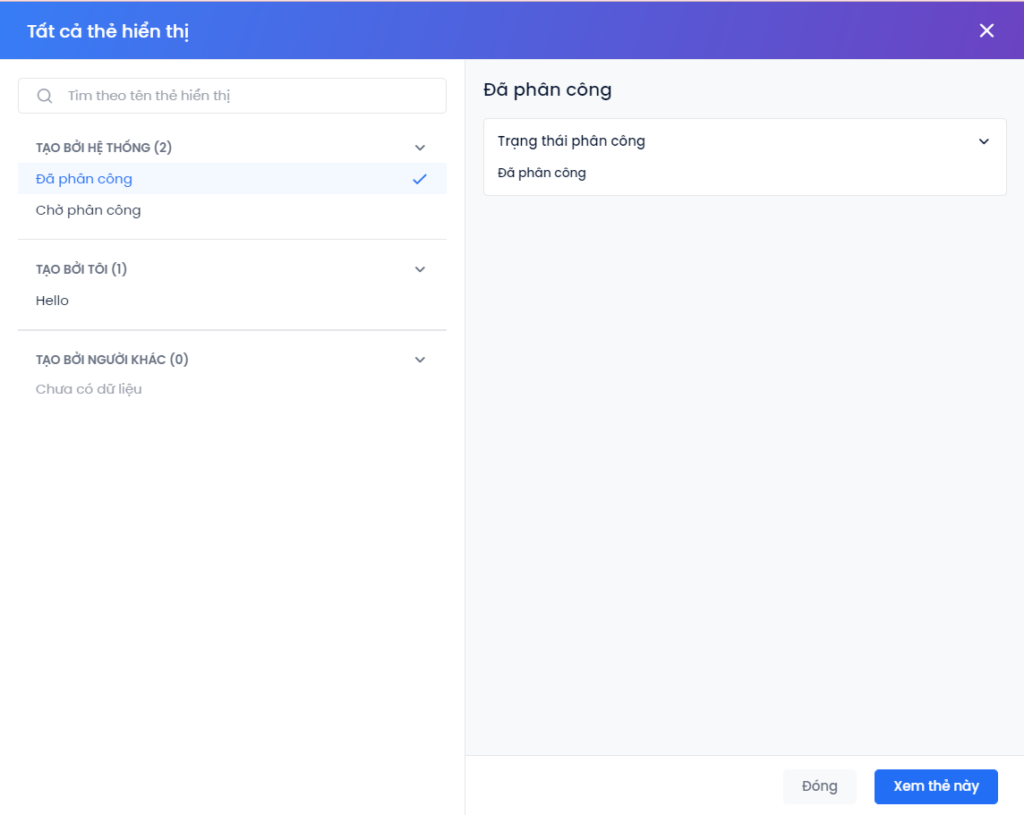Click the "TẠO BỞI HỆ THỐNG (2)" header text
This screenshot has height=815, width=1024.
pyautogui.click(x=104, y=148)
